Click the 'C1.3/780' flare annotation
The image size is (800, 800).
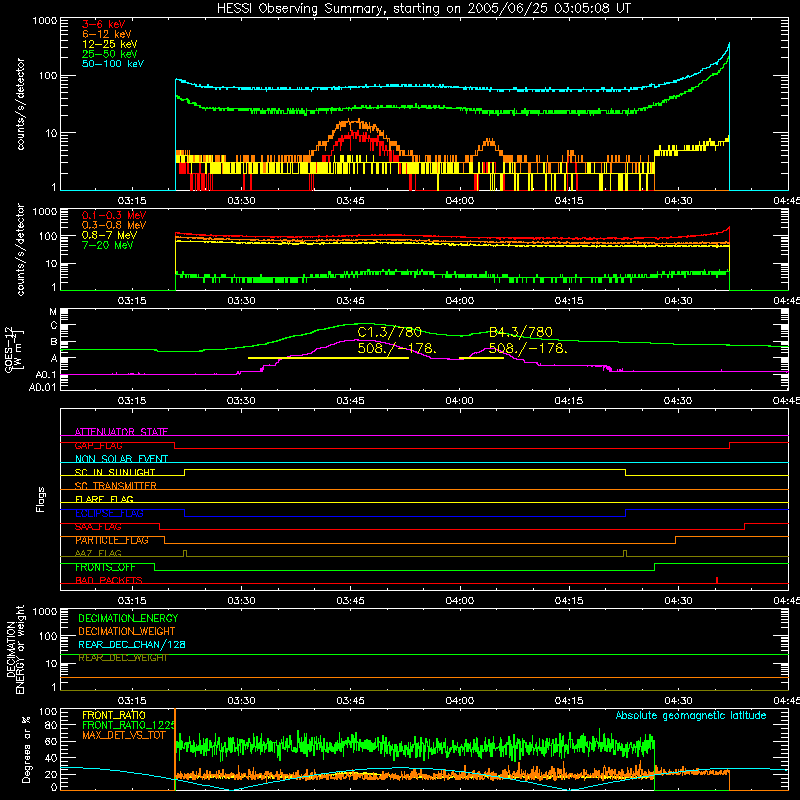tap(389, 332)
